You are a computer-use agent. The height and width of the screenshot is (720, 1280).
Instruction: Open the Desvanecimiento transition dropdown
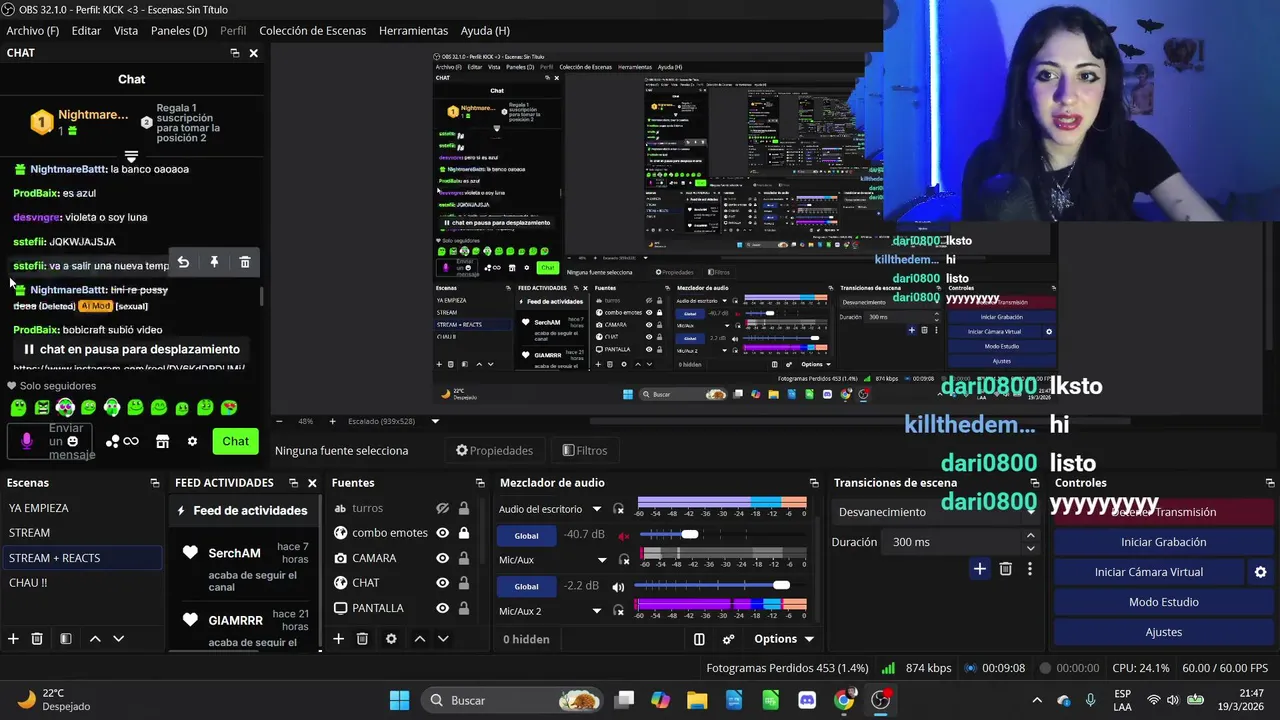point(935,512)
